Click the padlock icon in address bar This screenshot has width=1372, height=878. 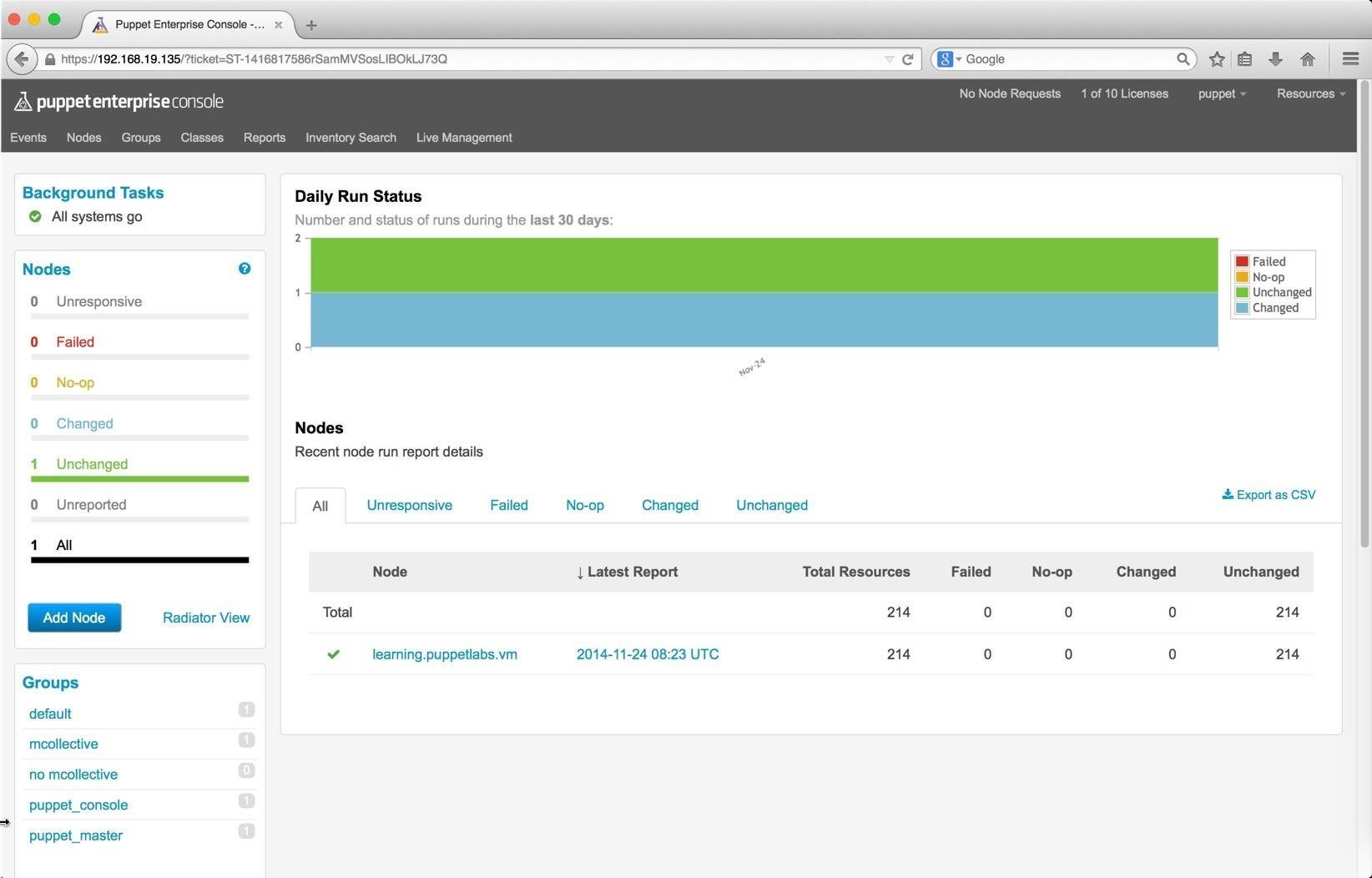50,58
